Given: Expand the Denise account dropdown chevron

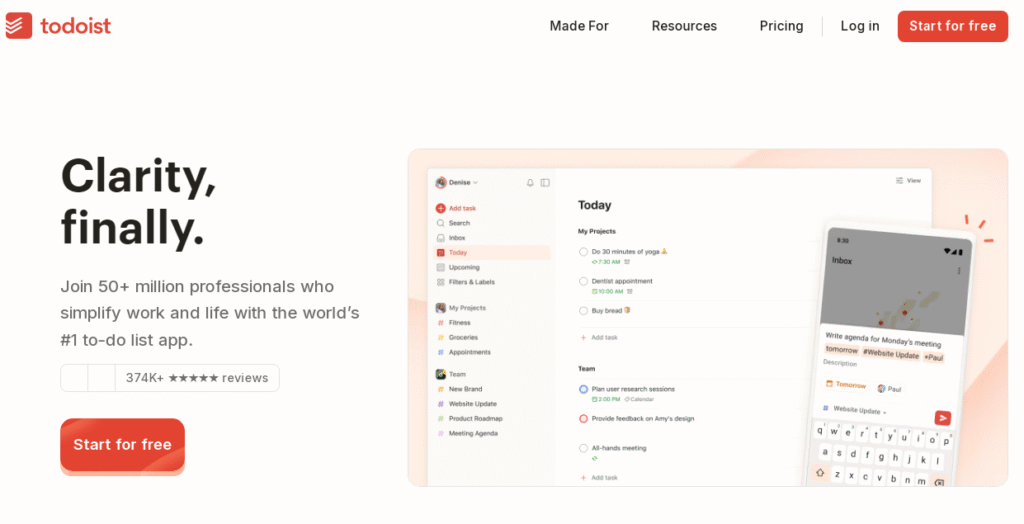Looking at the screenshot, I should (x=475, y=183).
